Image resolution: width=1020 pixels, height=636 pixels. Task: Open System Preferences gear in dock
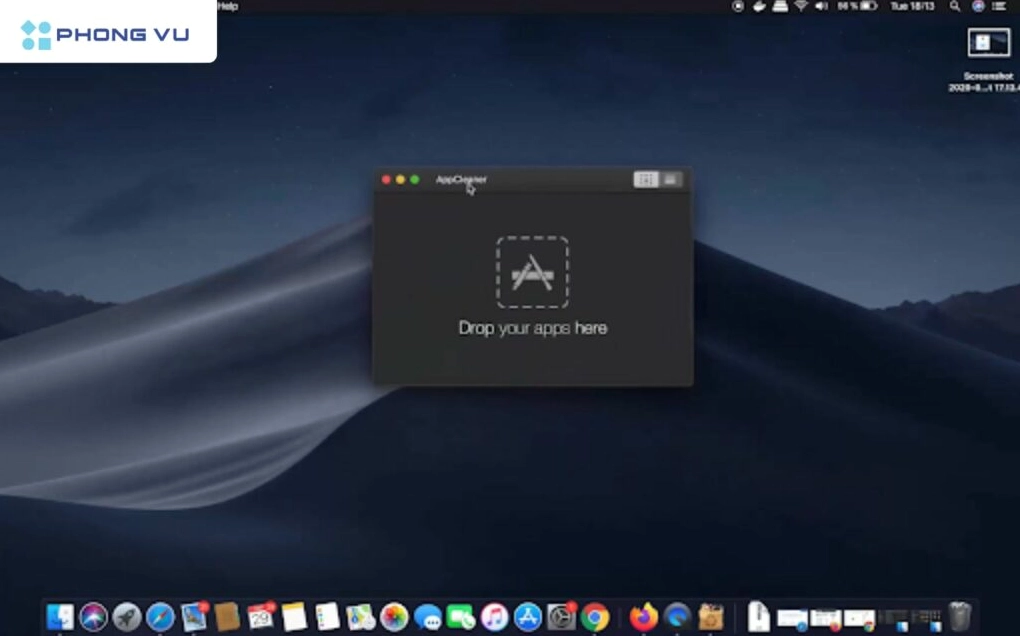(x=561, y=616)
